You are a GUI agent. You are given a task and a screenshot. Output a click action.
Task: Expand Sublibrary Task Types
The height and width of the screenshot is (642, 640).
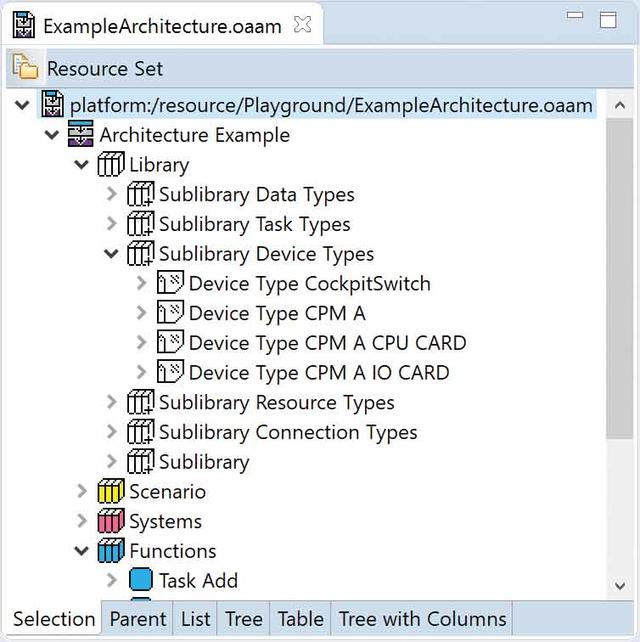pyautogui.click(x=112, y=224)
